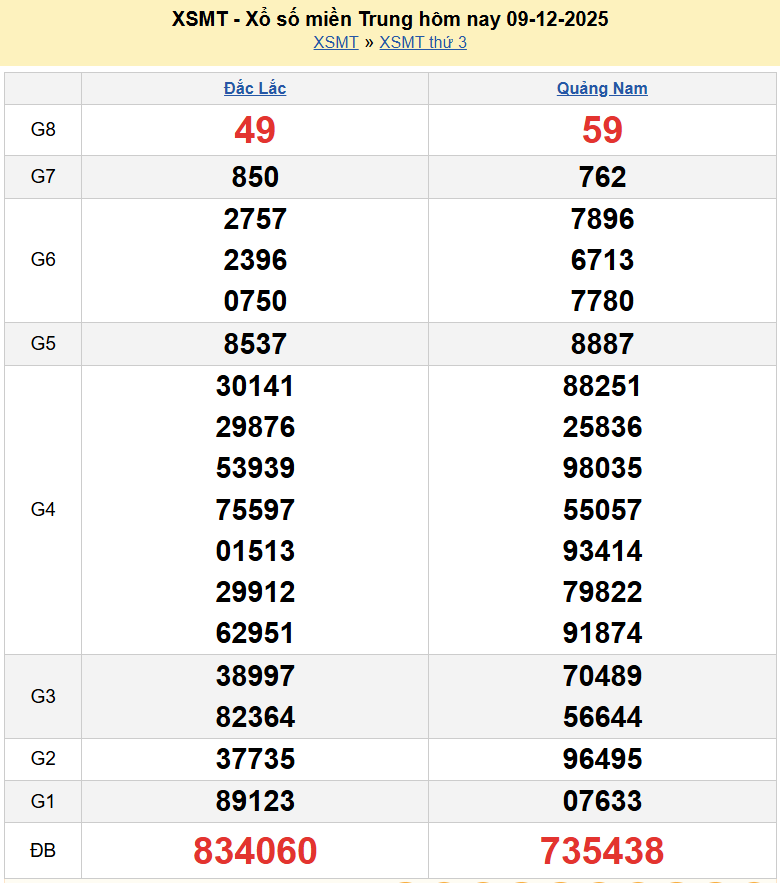This screenshot has height=883, width=780.
Task: Click the Đắc Lắc special prize 834060
Action: coord(255,851)
